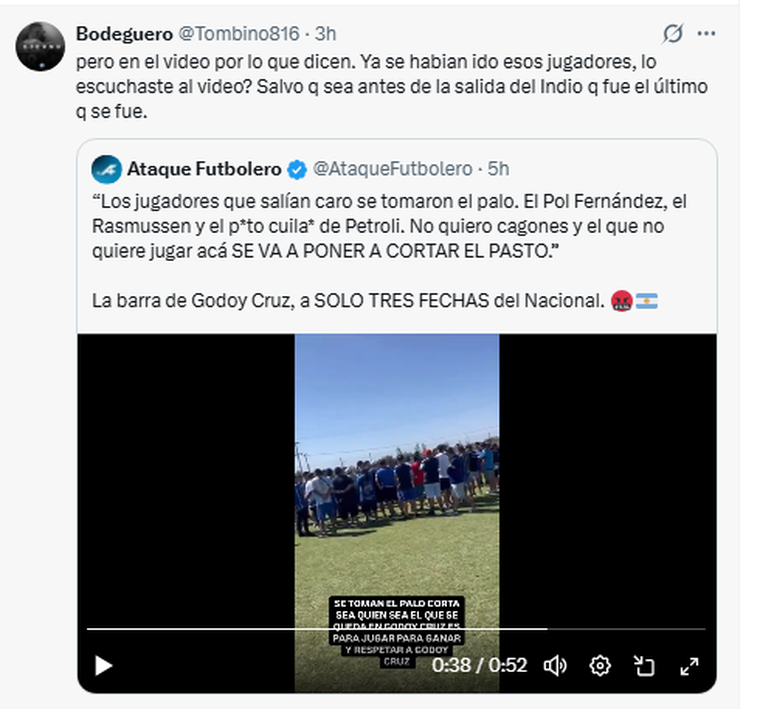
Task: Open the three-dot more options menu
Action: [706, 33]
